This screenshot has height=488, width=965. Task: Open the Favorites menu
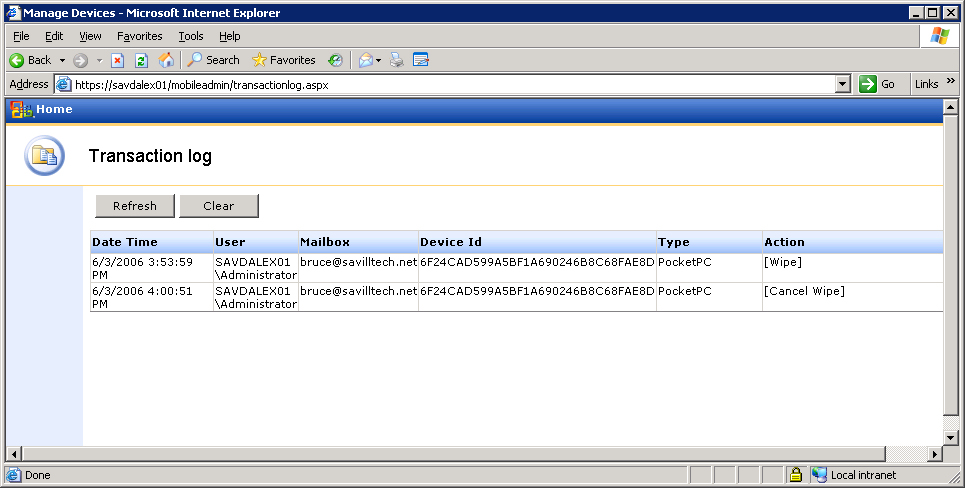[x=140, y=36]
